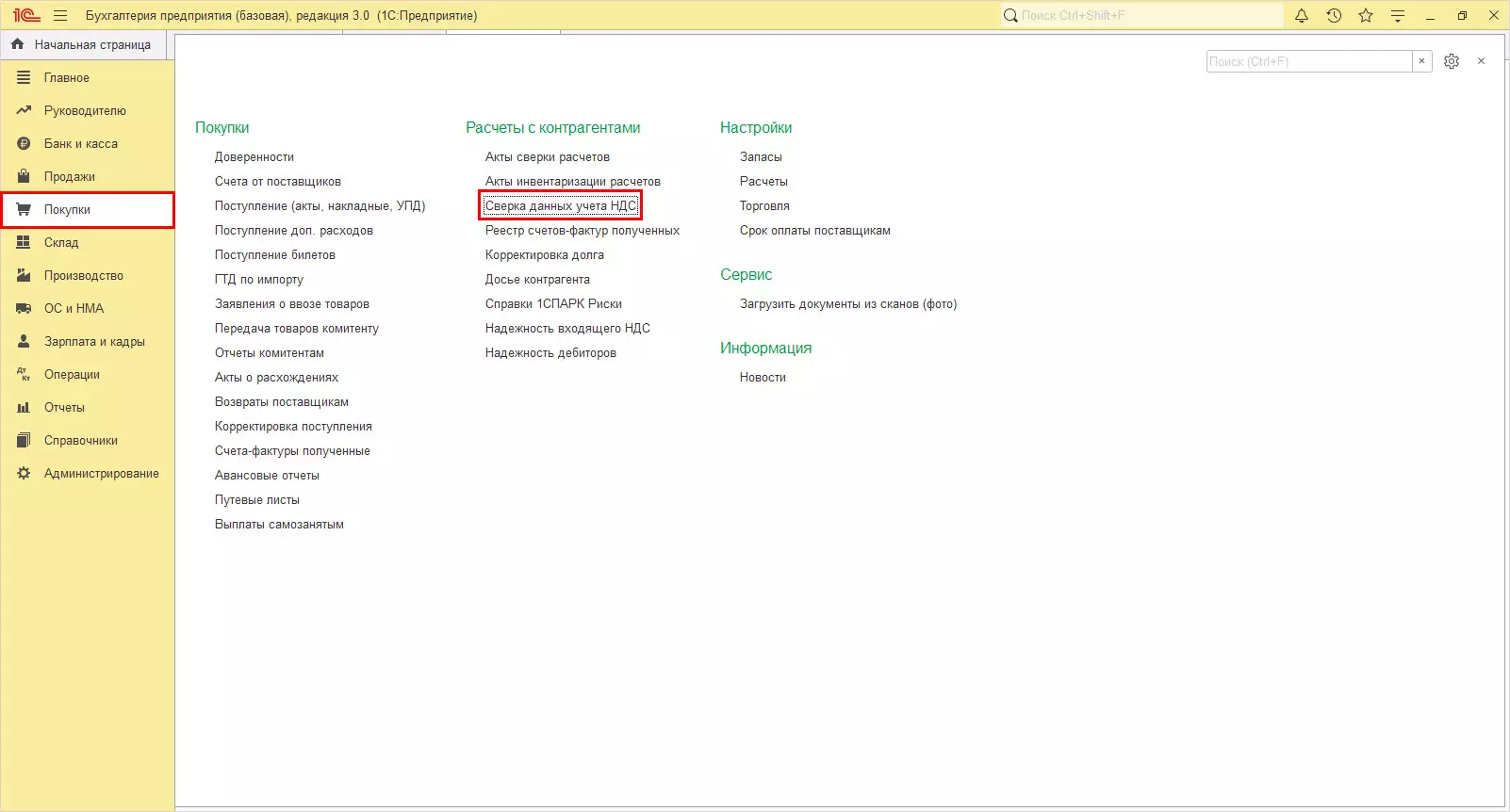Viewport: 1510px width, 812px height.
Task: Click the Продажи shopping bag icon
Action: pos(24,177)
